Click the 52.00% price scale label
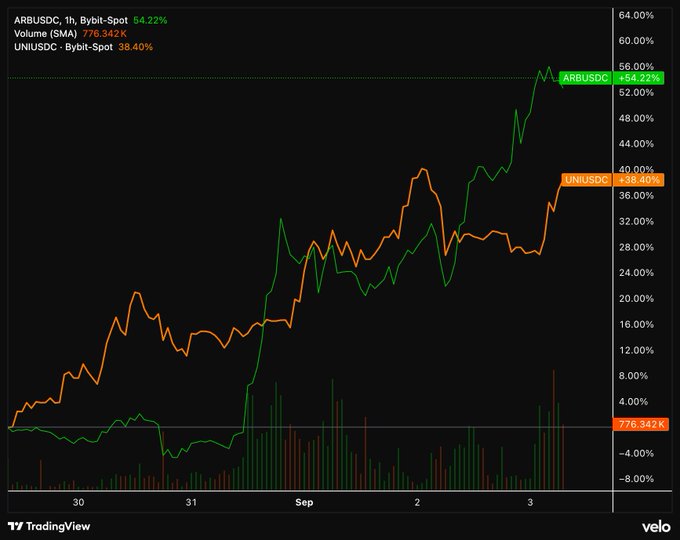 636,92
